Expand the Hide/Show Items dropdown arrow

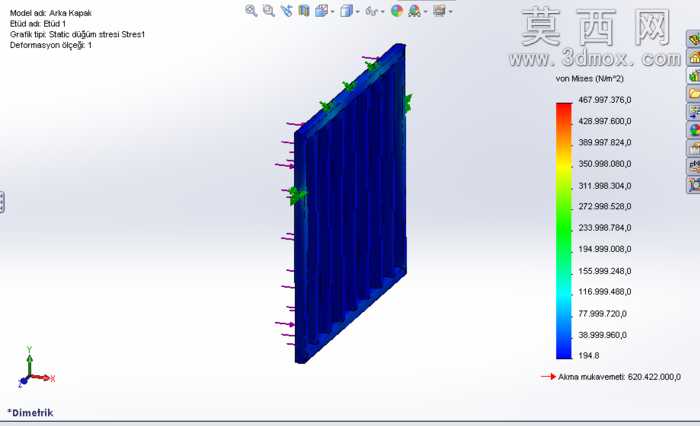point(383,12)
